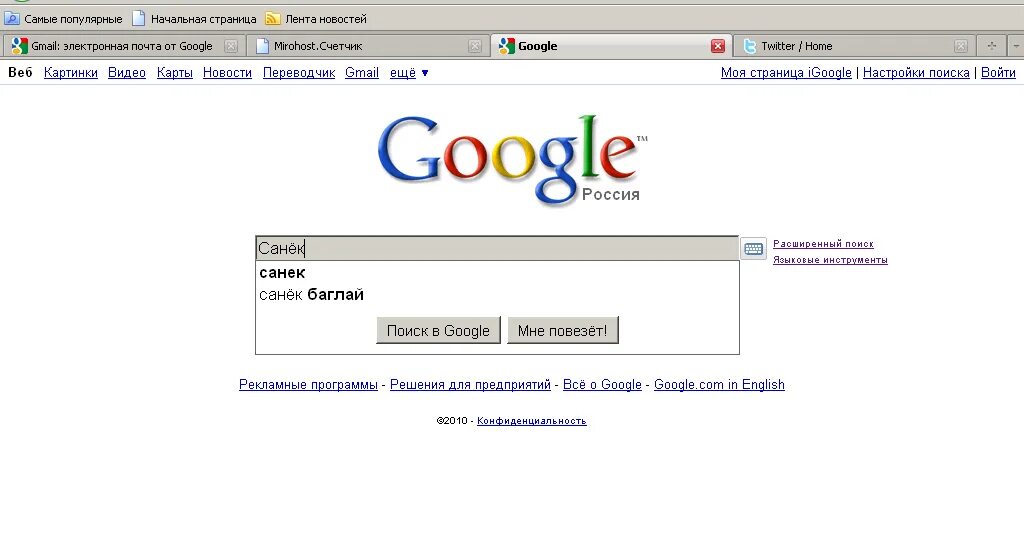
Task: Expand the ещё dropdown menu
Action: click(x=409, y=72)
